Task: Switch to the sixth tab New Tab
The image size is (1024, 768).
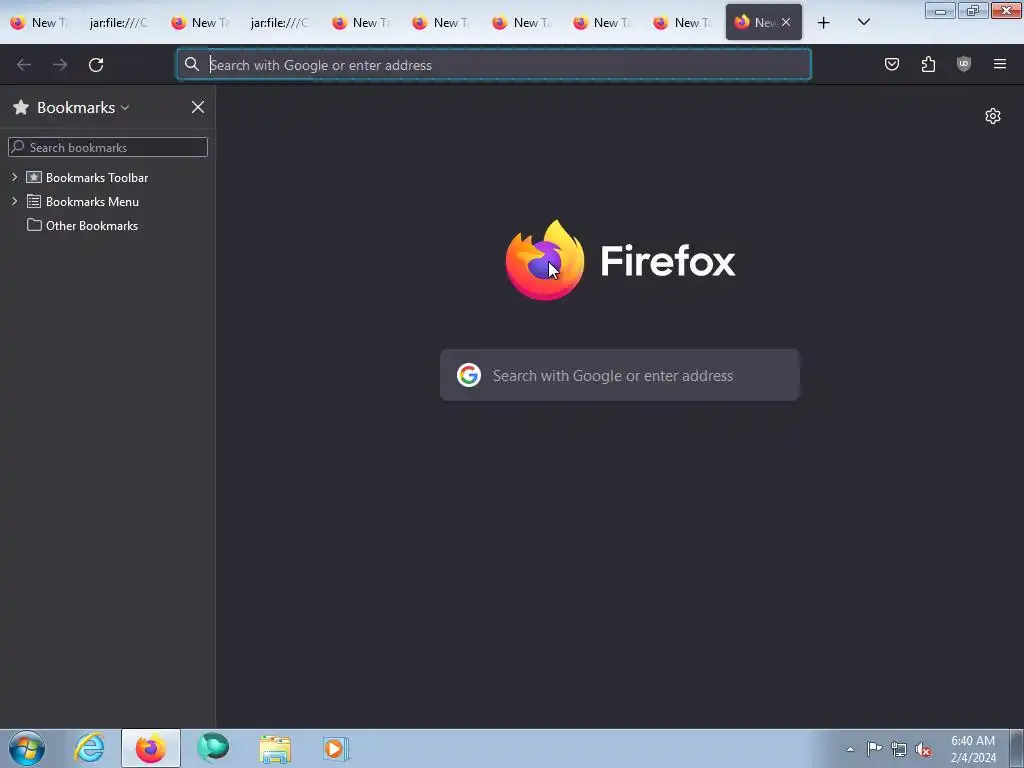Action: [441, 22]
